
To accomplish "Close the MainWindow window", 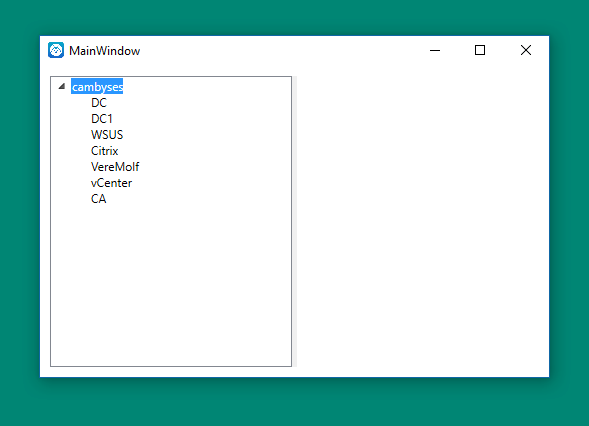I will click(526, 50).
